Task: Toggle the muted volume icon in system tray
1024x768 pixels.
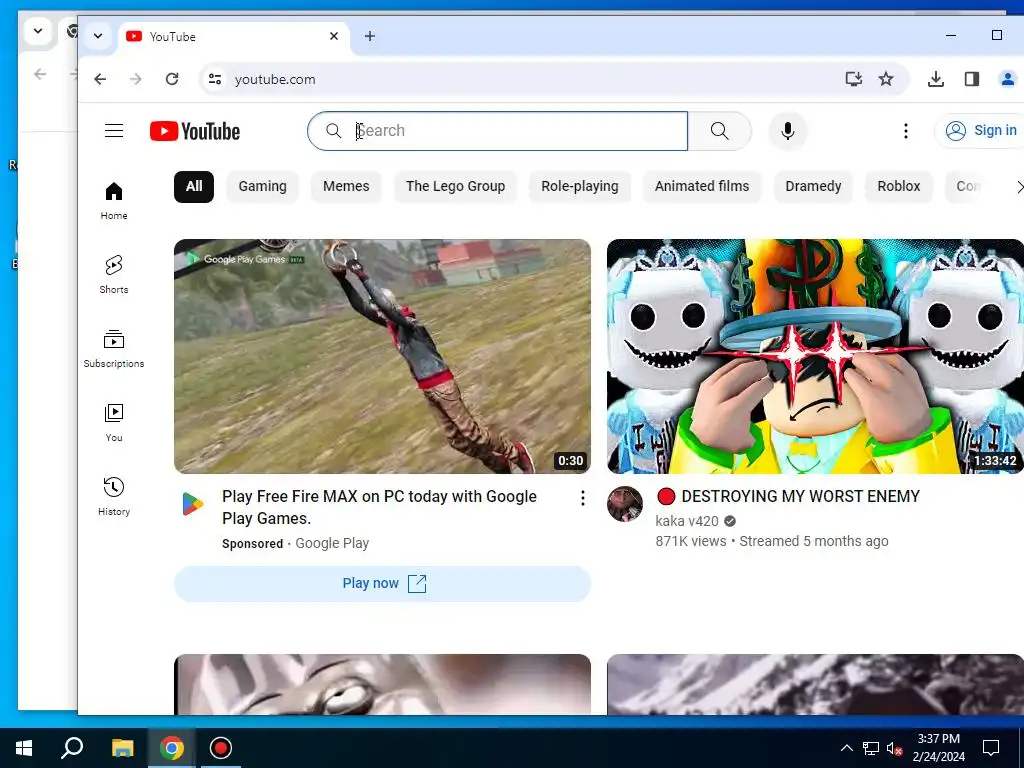Action: point(894,749)
